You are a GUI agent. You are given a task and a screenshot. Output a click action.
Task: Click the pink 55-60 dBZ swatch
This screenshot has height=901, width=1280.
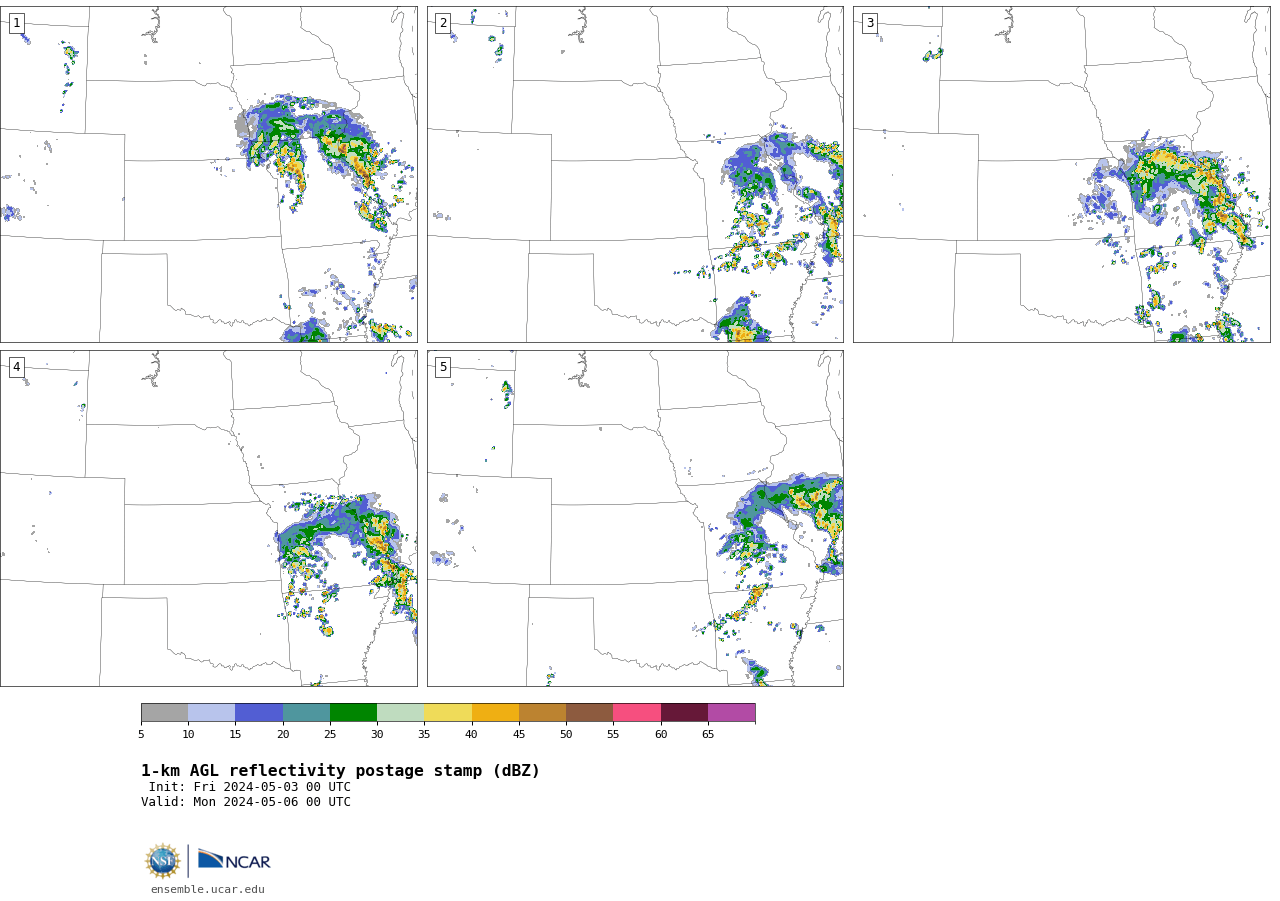(637, 712)
